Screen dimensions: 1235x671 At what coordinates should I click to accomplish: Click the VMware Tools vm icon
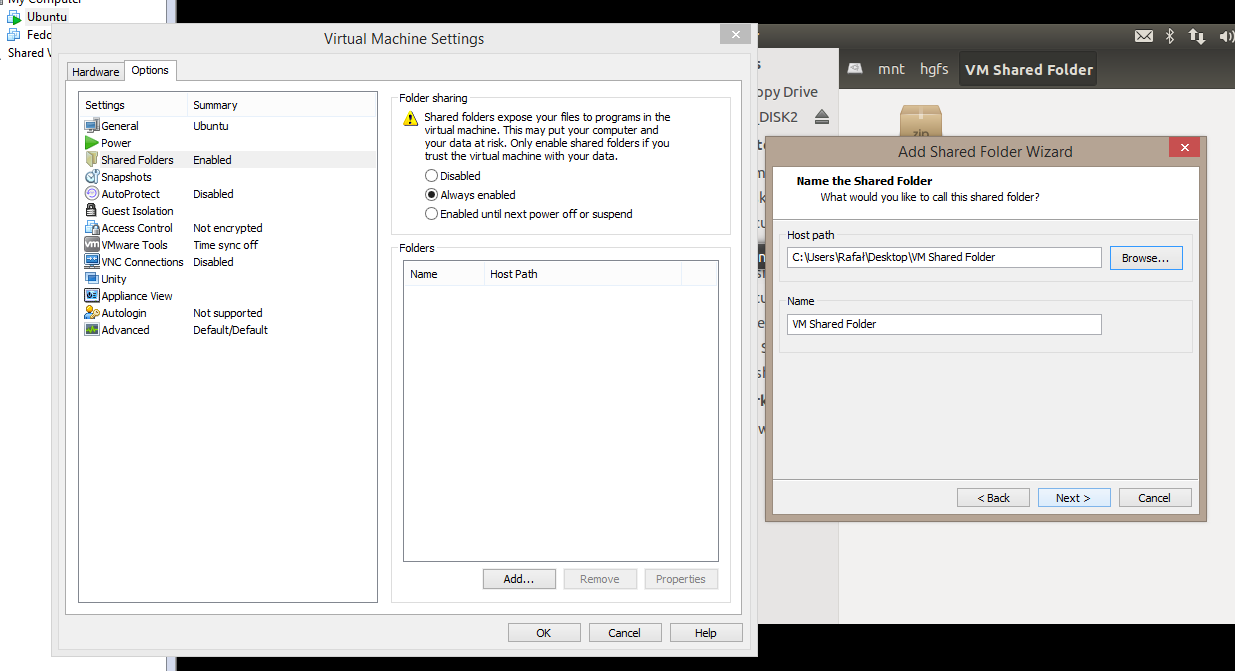[x=91, y=245]
